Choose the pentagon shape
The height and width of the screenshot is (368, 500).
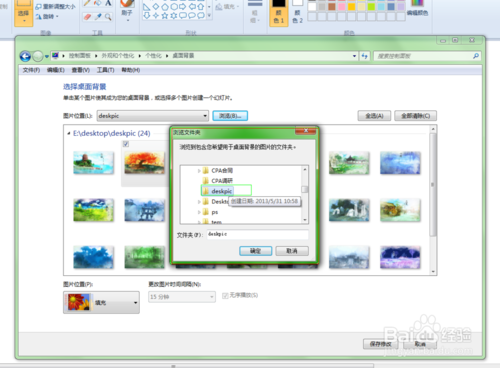coord(165,7)
